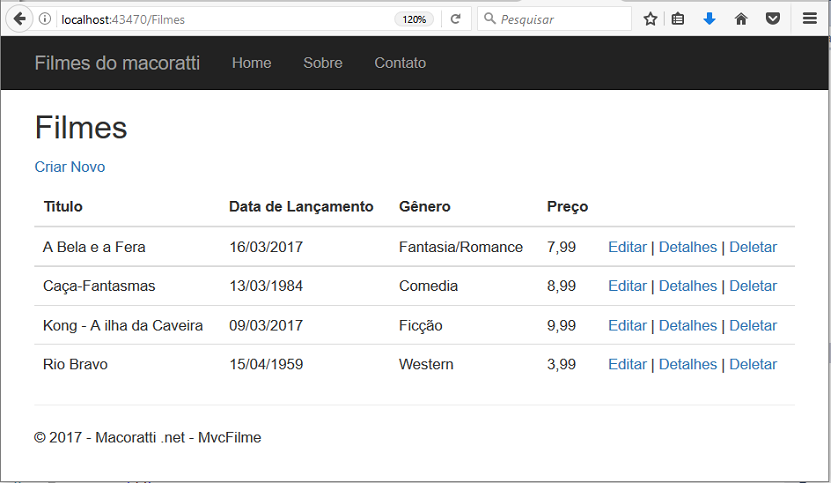
Task: Open the downloads arrow icon
Action: coord(709,19)
